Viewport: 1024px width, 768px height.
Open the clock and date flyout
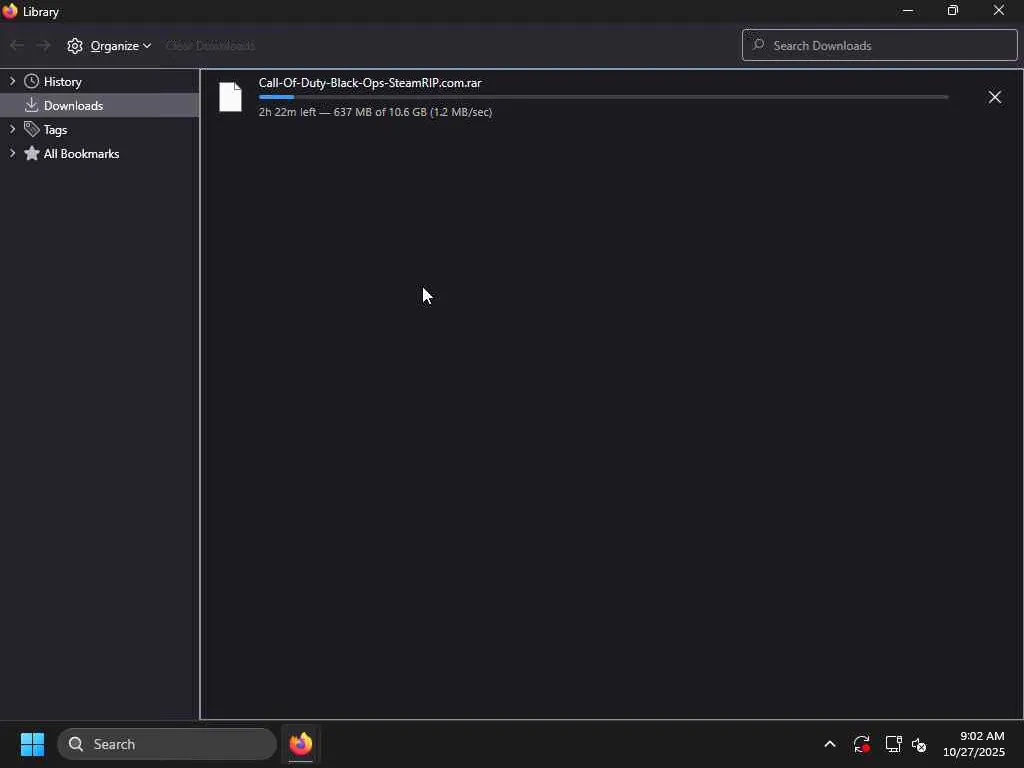[x=974, y=744]
